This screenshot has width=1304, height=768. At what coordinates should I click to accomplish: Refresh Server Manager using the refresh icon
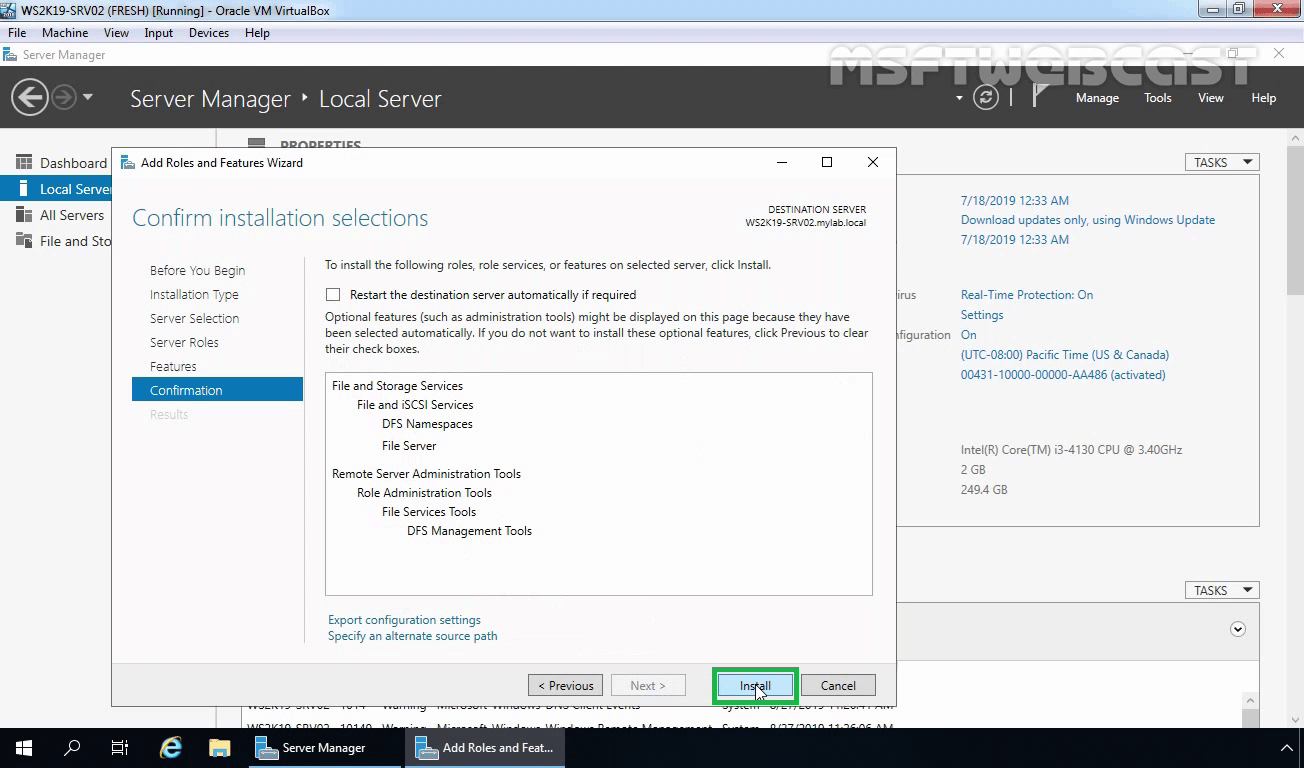point(986,97)
